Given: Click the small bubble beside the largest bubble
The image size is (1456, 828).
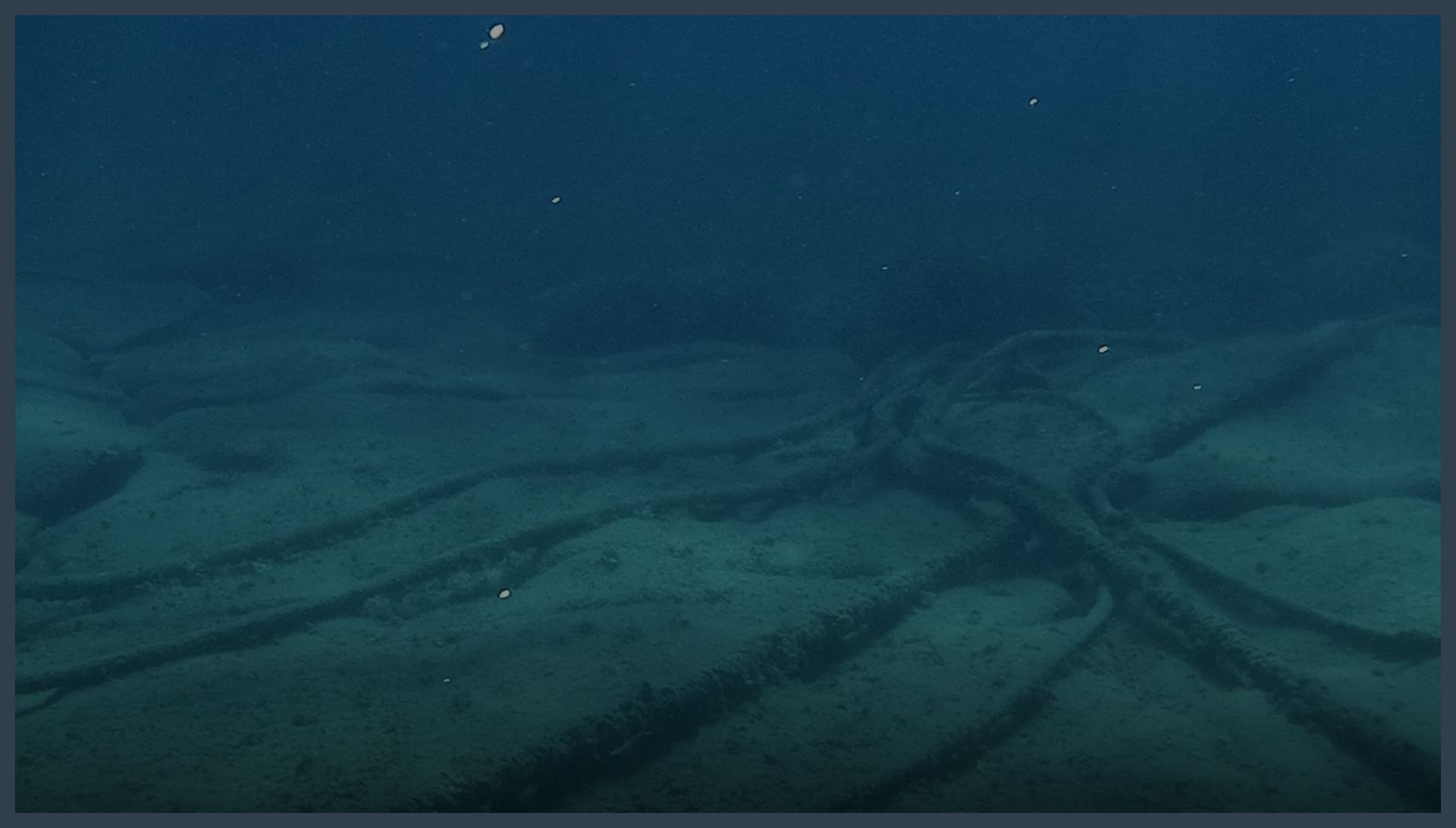Looking at the screenshot, I should tap(484, 45).
